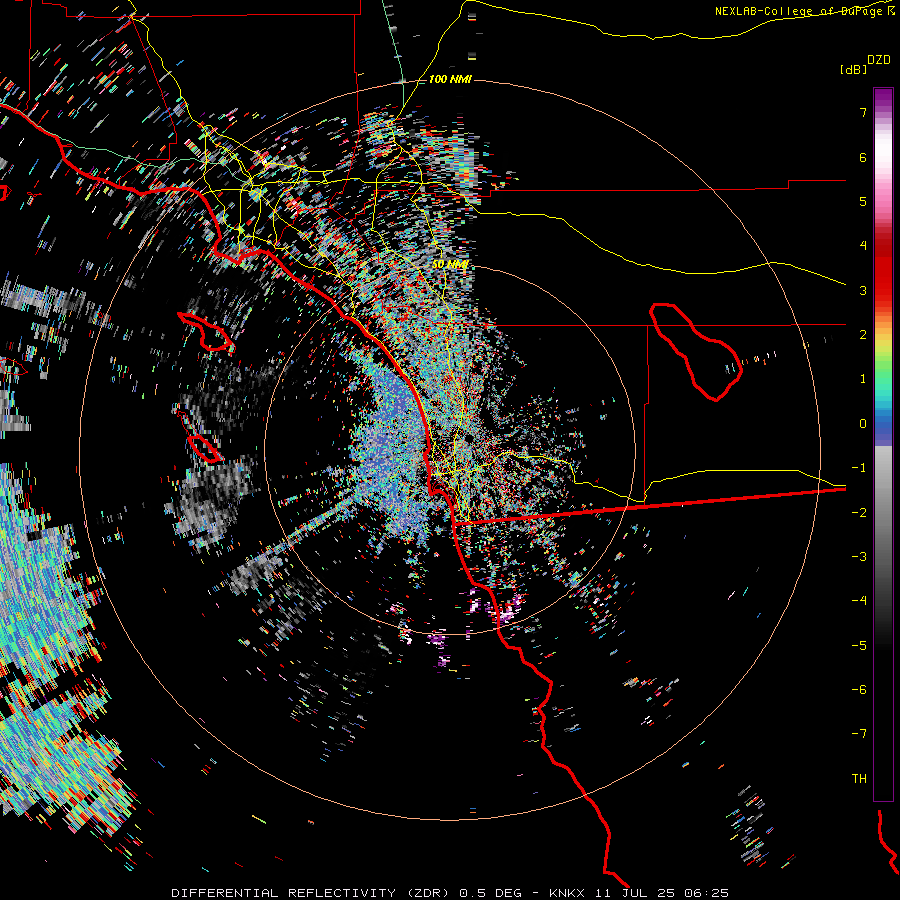This screenshot has height=900, width=900.
Task: Click the -3 value on the dB scale
Action: tap(859, 557)
